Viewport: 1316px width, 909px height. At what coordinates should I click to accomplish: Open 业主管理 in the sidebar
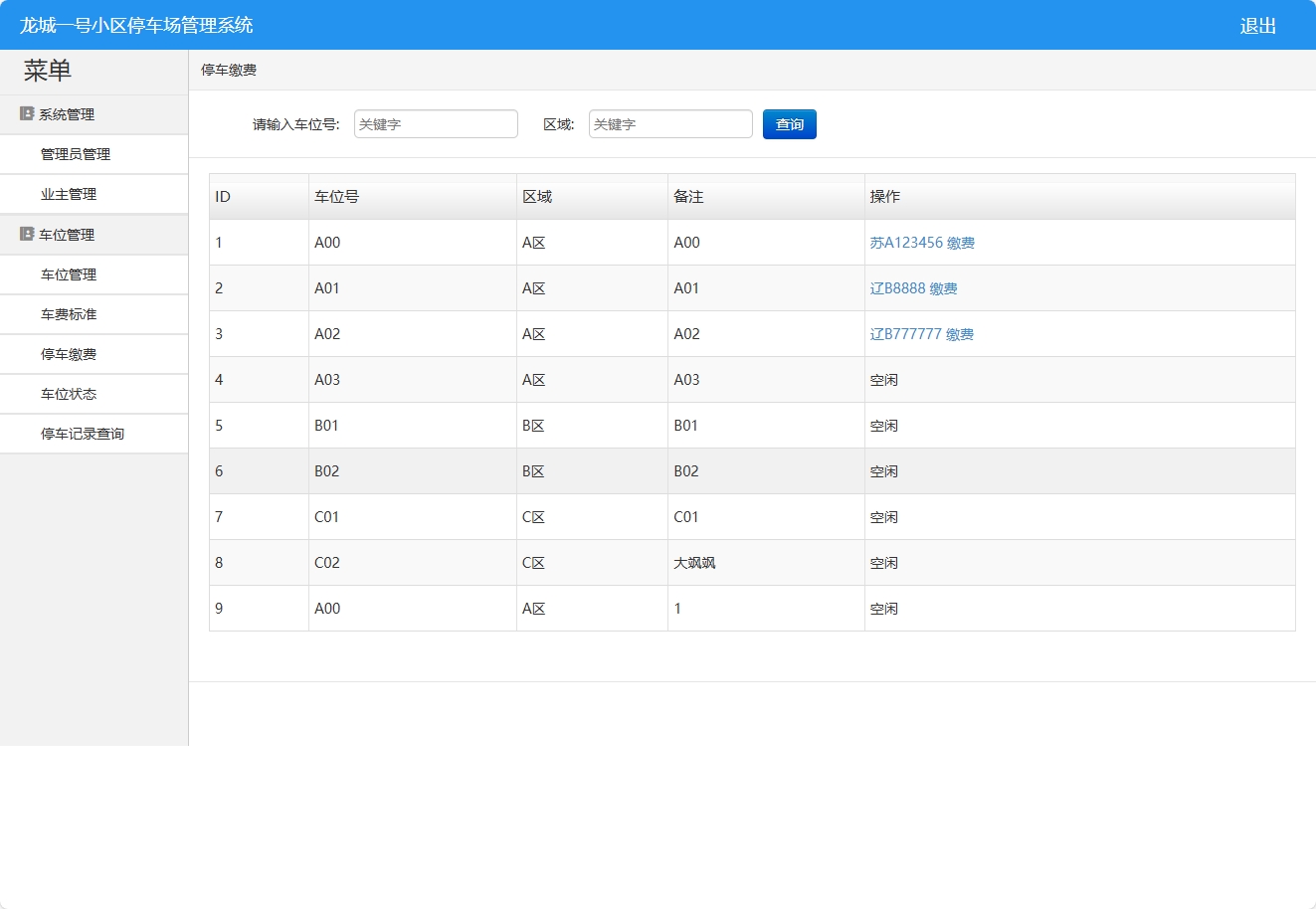pos(69,195)
